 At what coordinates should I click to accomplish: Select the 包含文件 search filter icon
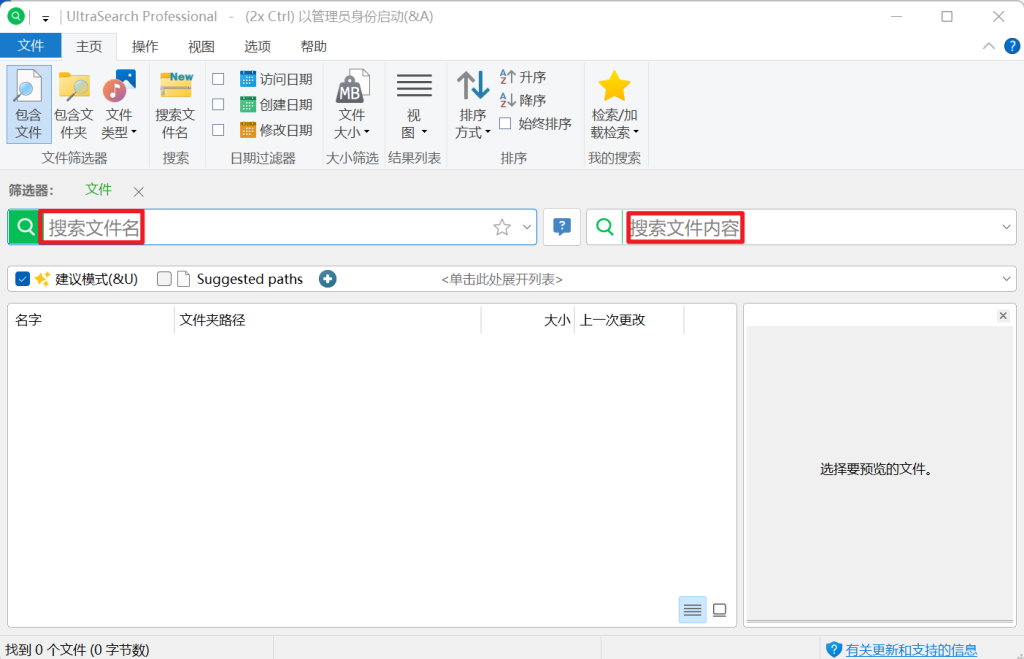pyautogui.click(x=28, y=100)
